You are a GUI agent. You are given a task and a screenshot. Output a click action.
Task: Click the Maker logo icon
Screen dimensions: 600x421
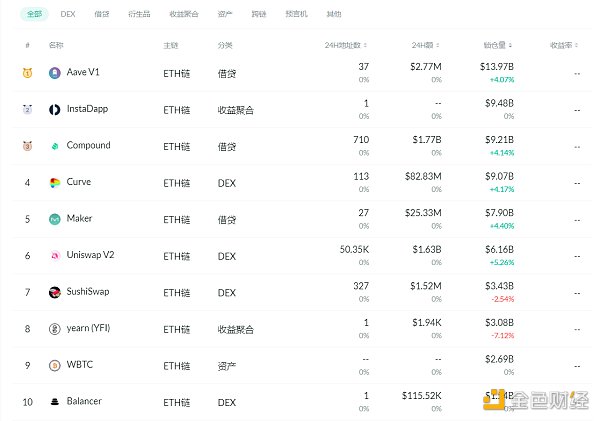pos(54,219)
